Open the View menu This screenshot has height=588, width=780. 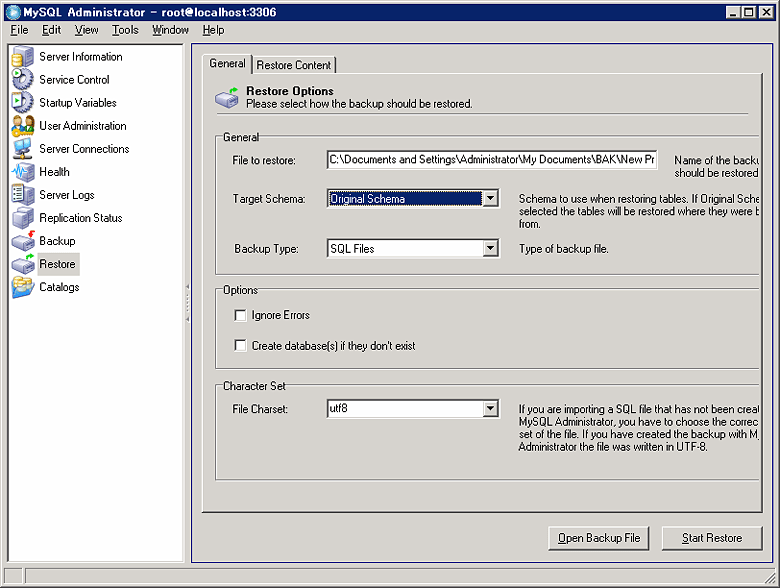87,30
